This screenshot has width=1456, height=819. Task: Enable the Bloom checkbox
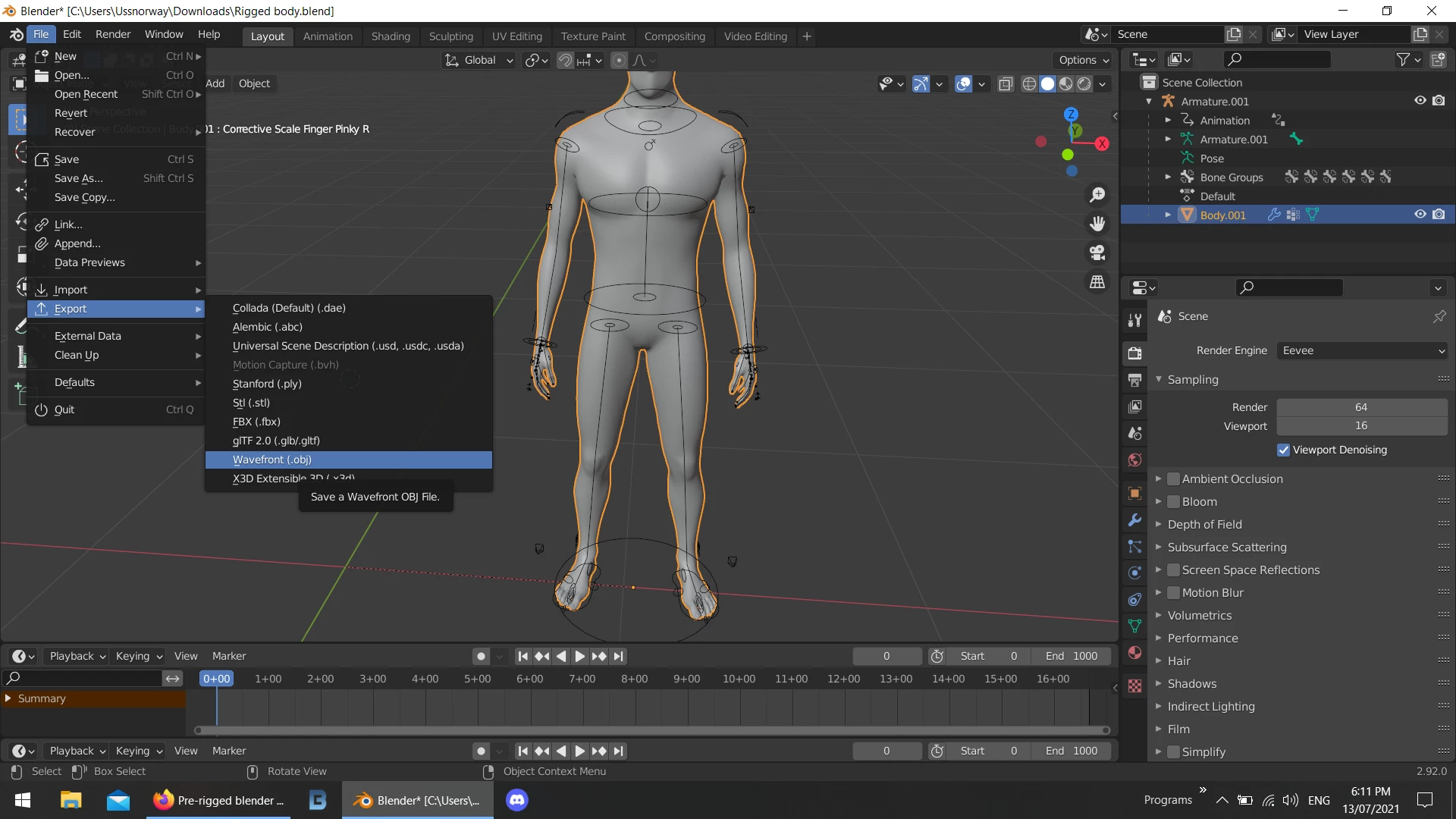pos(1173,502)
